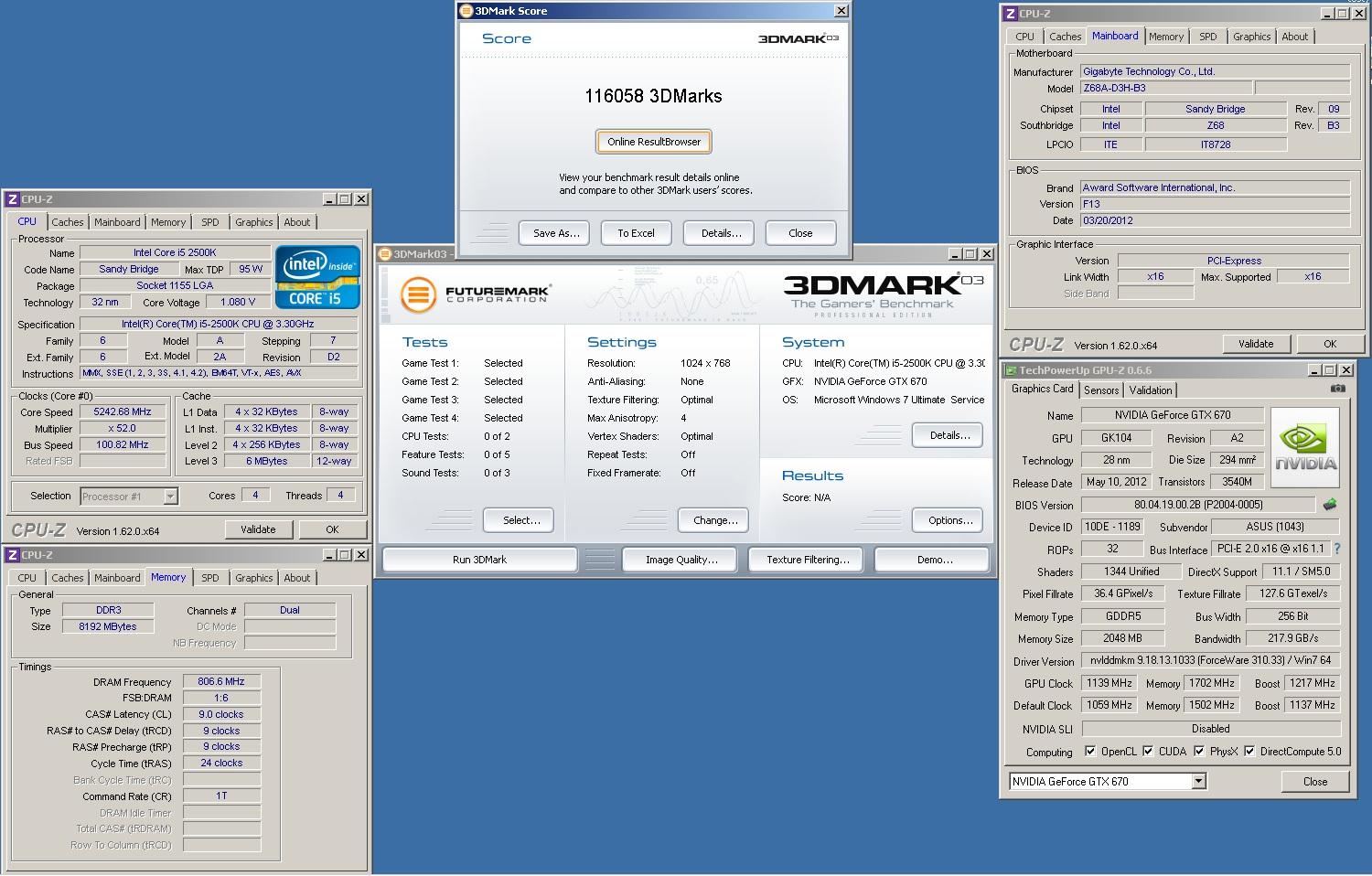Click the Intel Core i5 logo badge
The height and width of the screenshot is (876, 1372).
(317, 276)
